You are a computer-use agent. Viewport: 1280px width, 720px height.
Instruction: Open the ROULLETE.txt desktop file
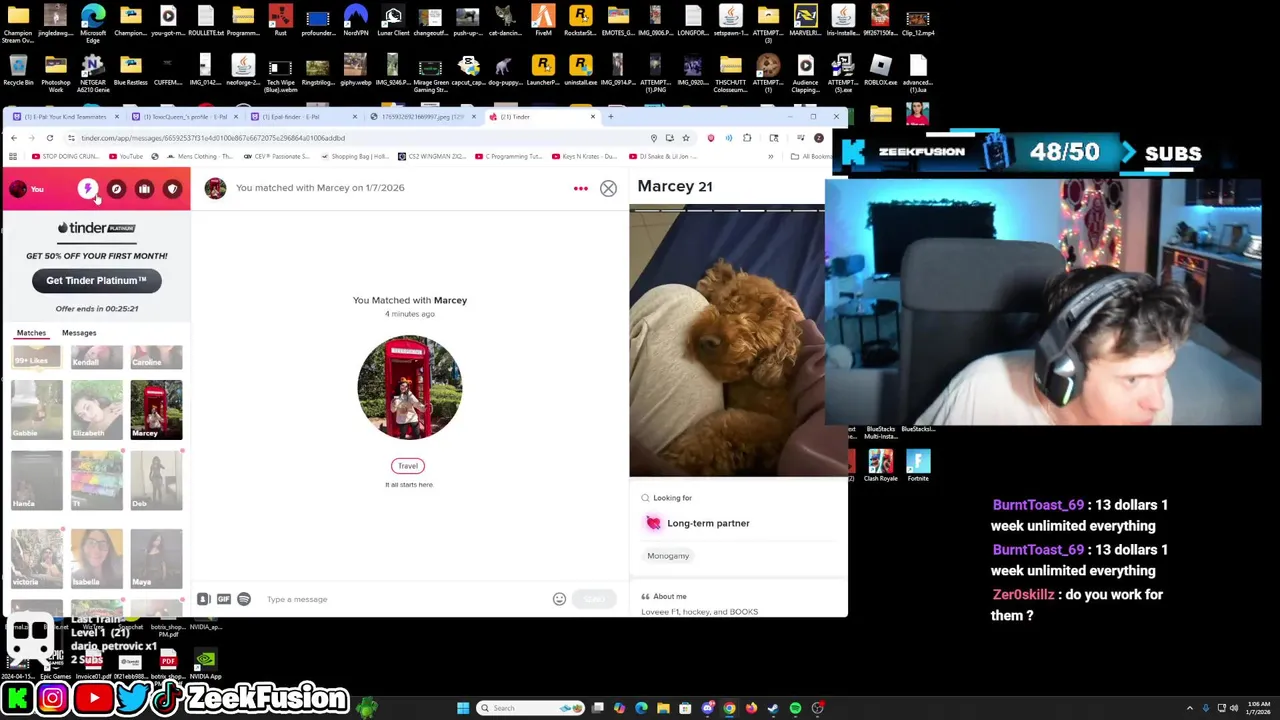click(205, 21)
